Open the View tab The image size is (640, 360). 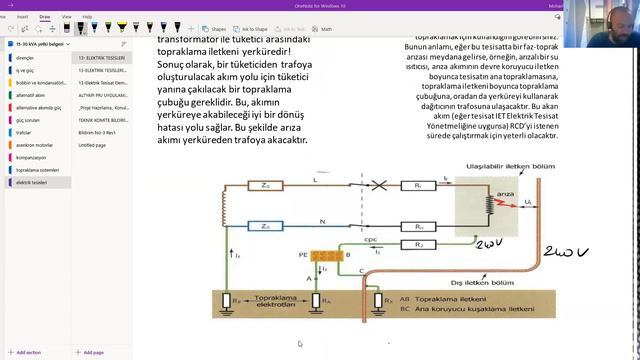[x=67, y=17]
